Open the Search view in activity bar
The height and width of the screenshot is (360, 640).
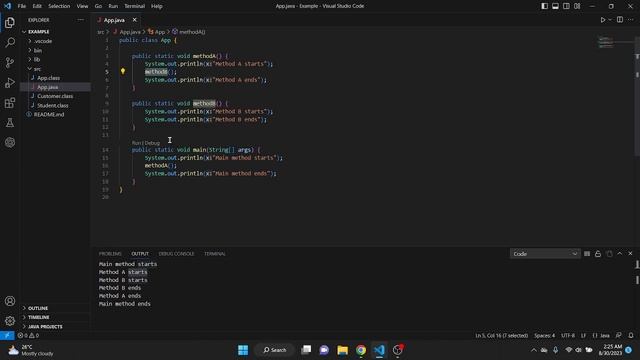coord(10,42)
